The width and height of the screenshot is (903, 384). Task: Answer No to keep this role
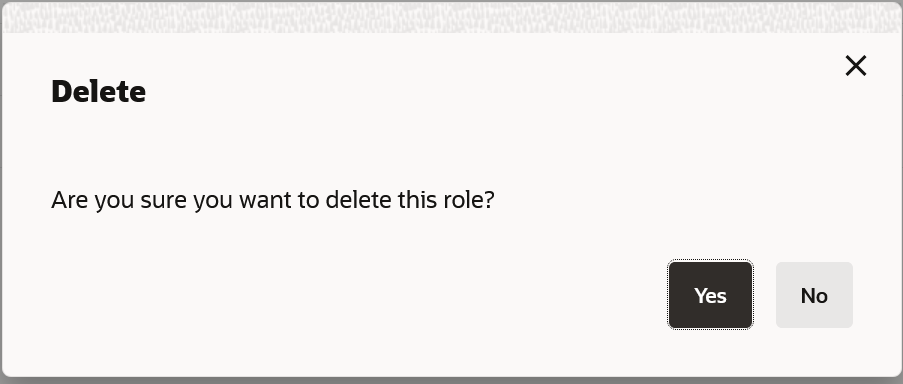(814, 295)
